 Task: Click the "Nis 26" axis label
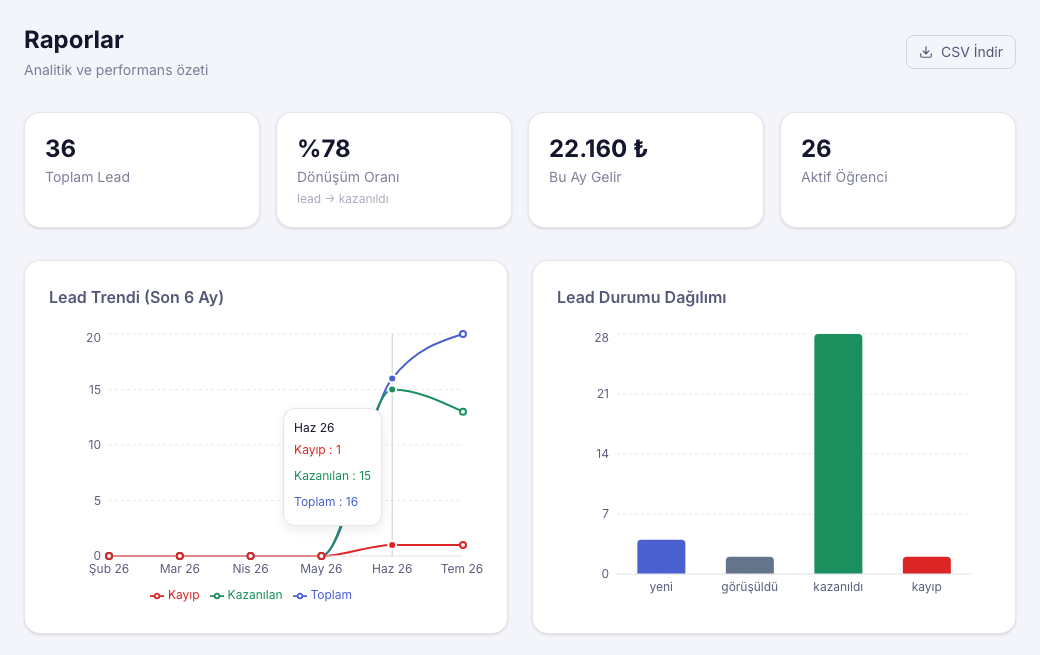point(251,569)
